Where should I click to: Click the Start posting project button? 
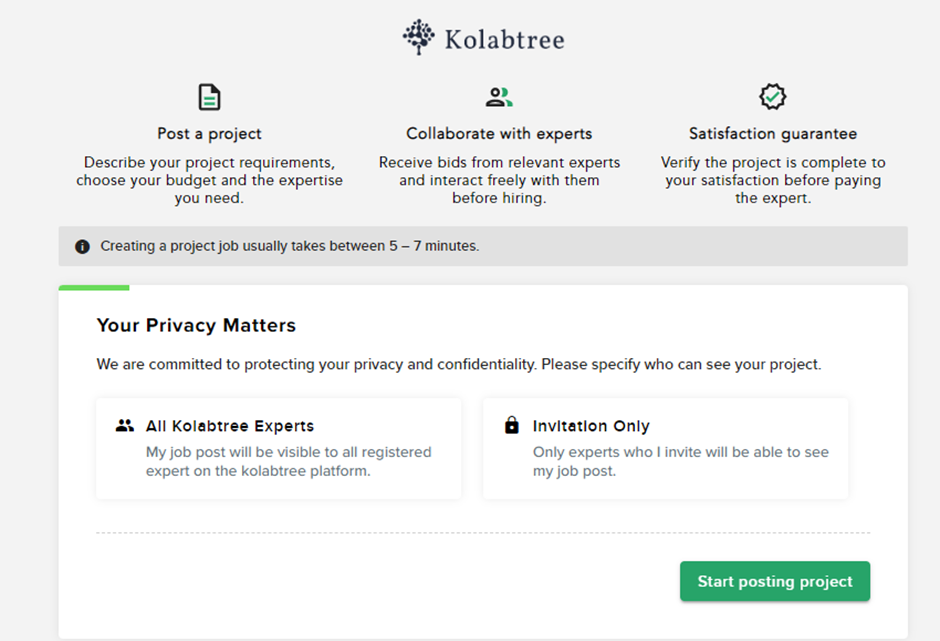[x=775, y=581]
